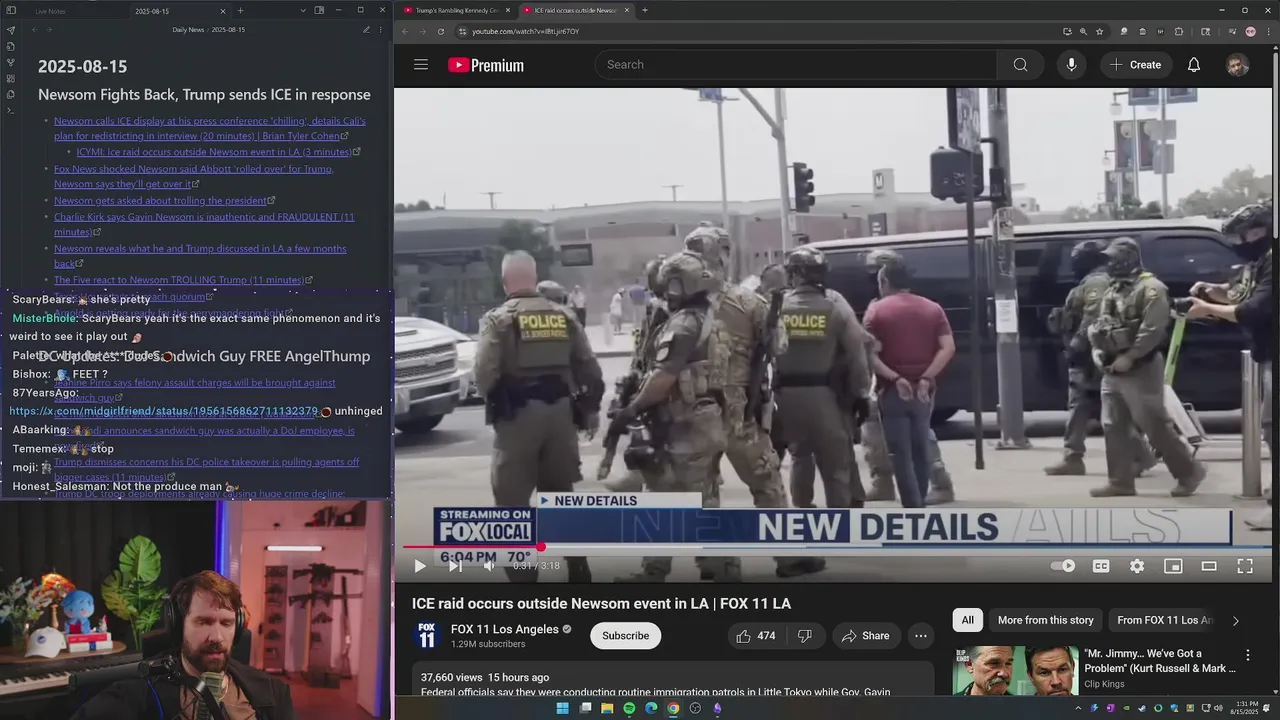This screenshot has height=720, width=1280.
Task: Share the ICE raid video
Action: click(865, 636)
